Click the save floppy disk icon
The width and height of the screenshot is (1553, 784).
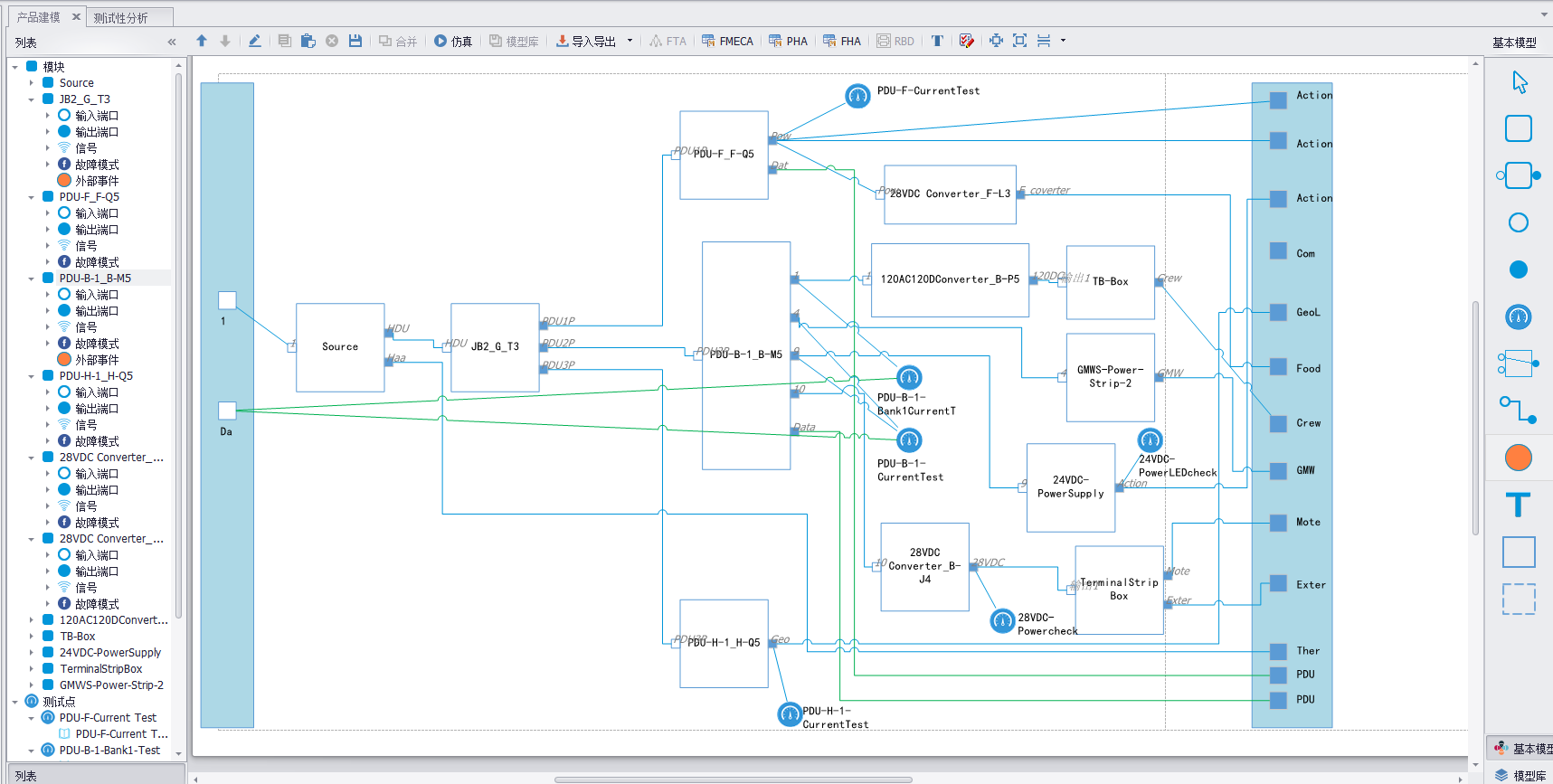coord(355,41)
